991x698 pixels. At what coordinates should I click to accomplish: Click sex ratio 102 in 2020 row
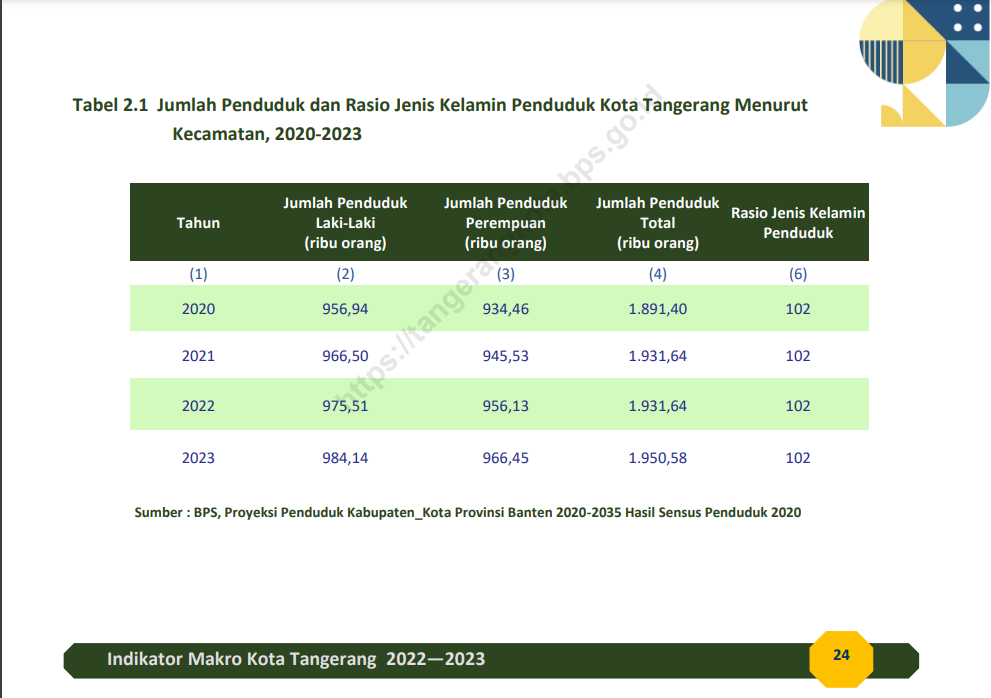pos(798,309)
